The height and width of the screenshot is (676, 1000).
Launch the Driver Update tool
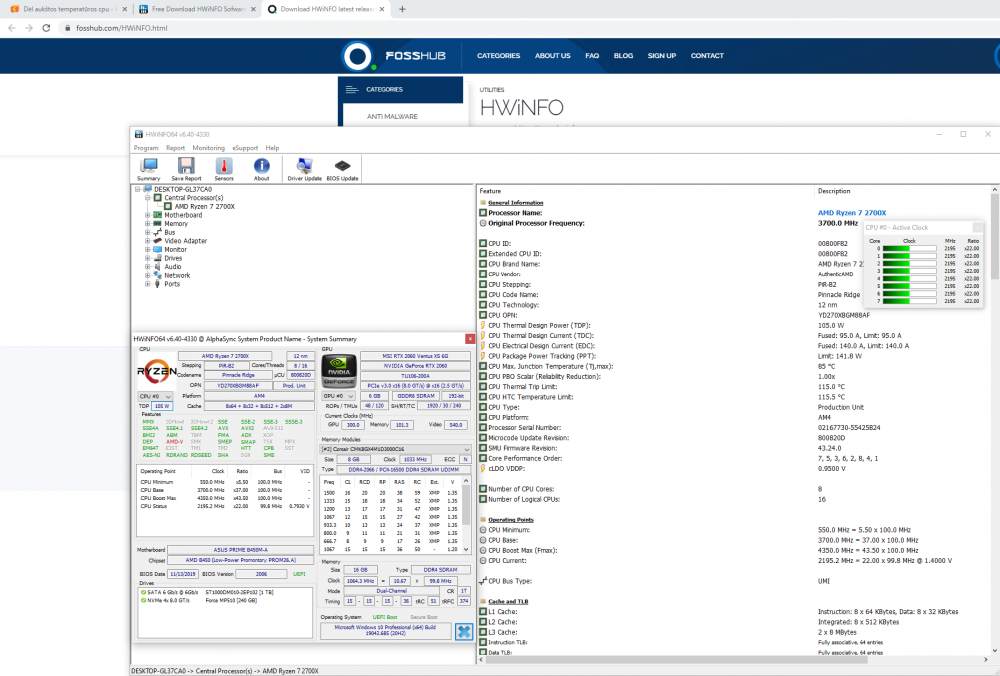point(304,169)
